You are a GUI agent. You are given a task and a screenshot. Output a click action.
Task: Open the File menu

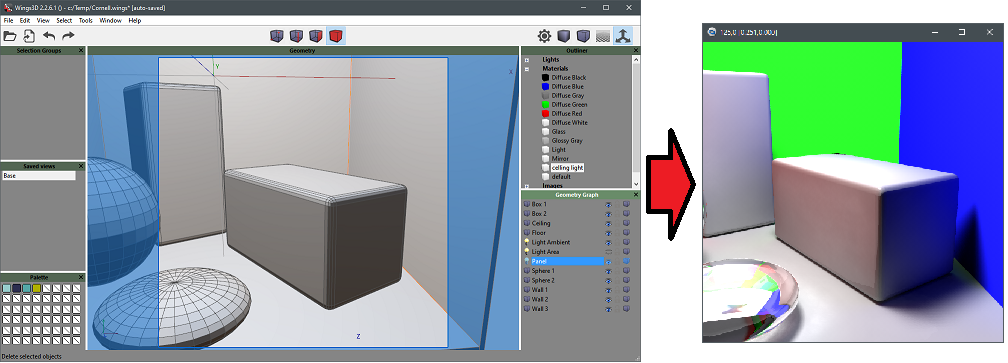click(x=8, y=21)
